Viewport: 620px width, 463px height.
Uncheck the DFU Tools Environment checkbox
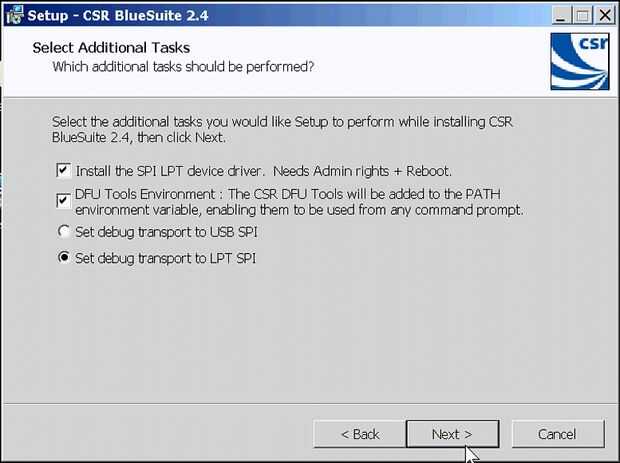65,199
